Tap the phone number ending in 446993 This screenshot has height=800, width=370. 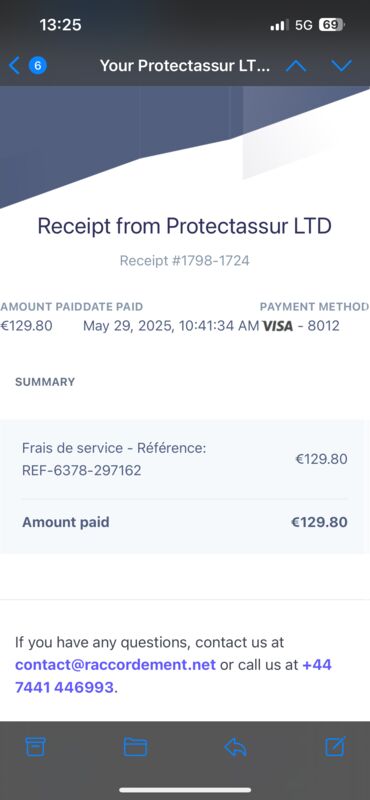point(174,677)
